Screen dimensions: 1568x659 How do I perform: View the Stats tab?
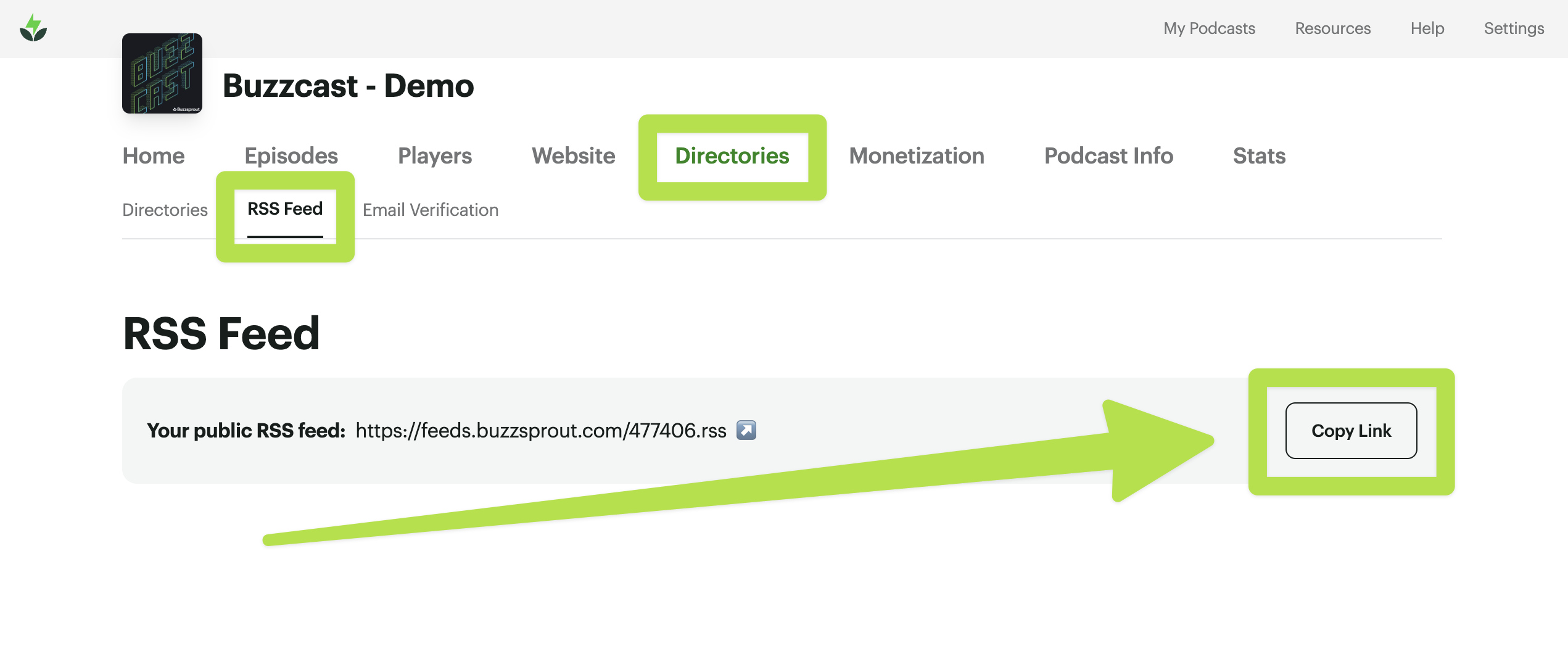(x=1259, y=155)
